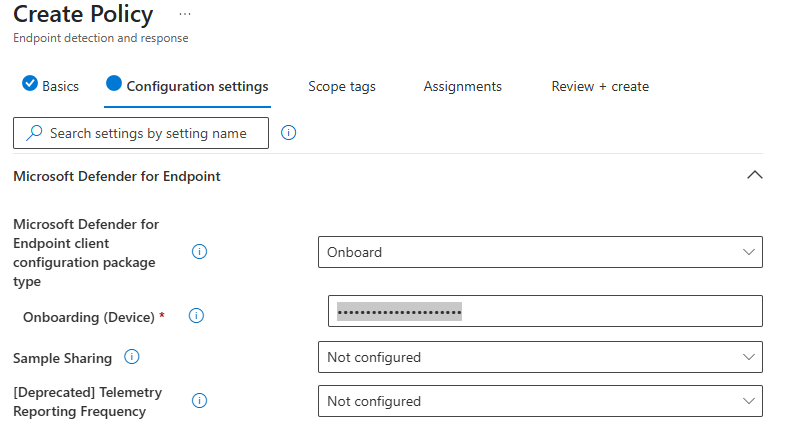Click the Sample Sharing info icon
795x440 pixels.
[132, 357]
